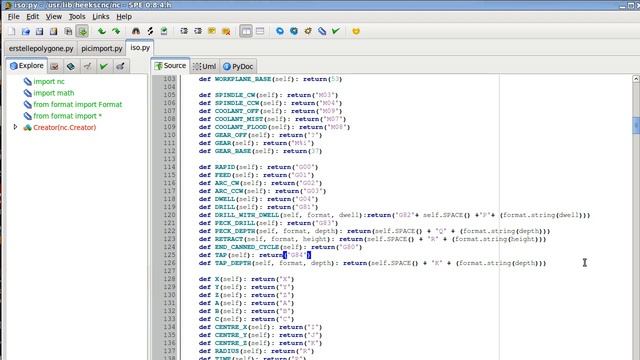Click the 'def CENTRE_X' code line
The width and height of the screenshot is (640, 360).
(x=260, y=327)
